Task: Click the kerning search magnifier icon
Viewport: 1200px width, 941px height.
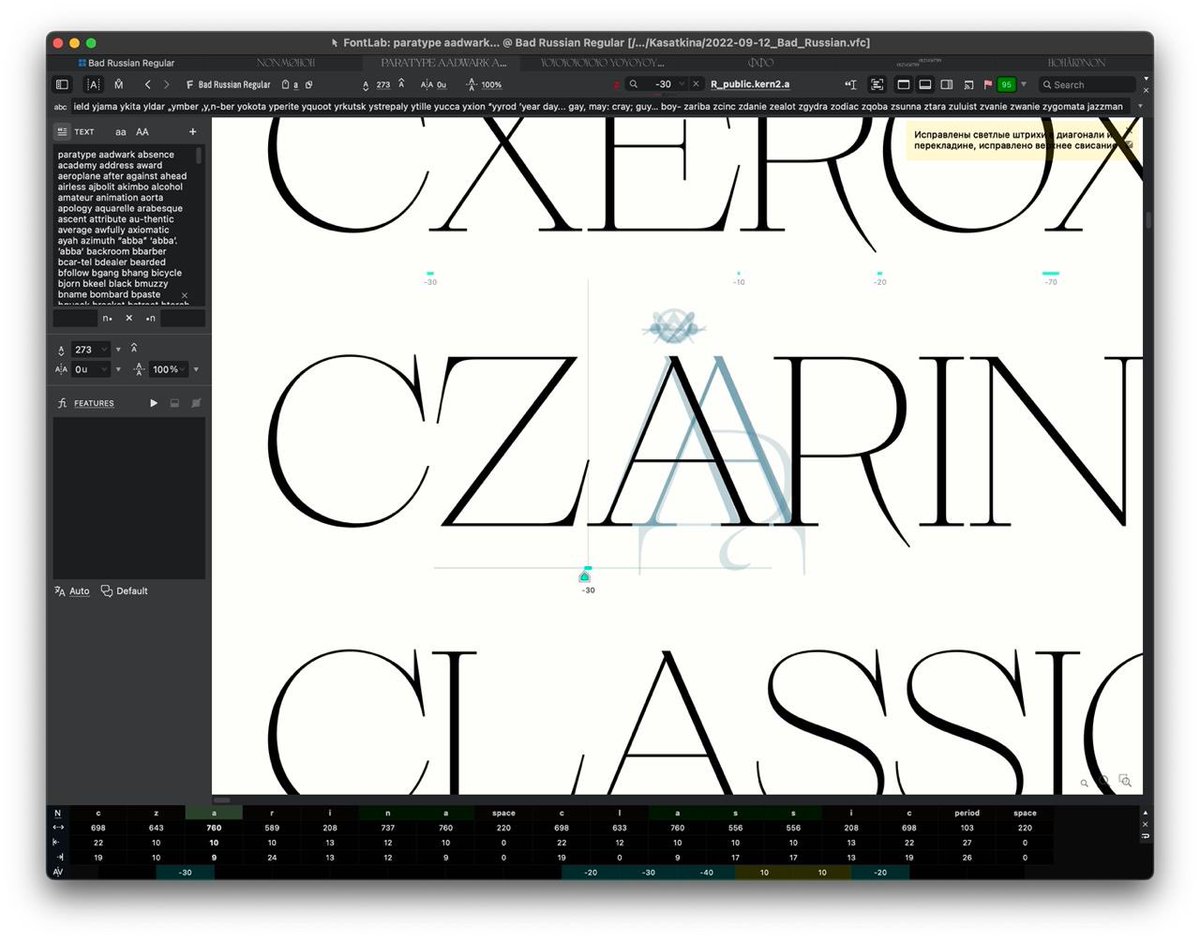Action: (633, 85)
